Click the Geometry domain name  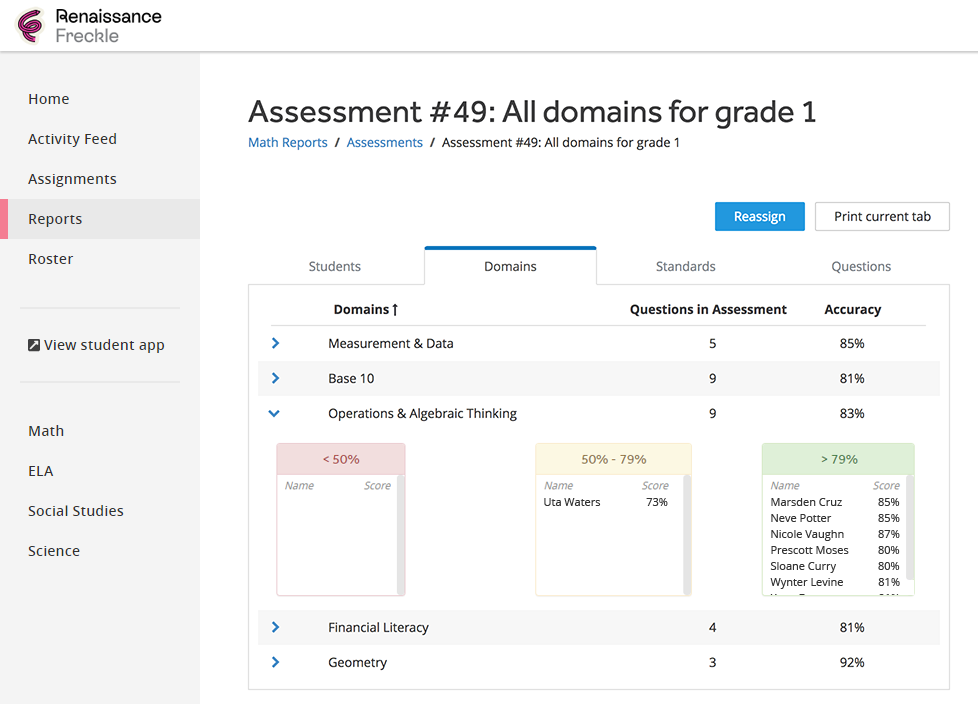coord(357,662)
